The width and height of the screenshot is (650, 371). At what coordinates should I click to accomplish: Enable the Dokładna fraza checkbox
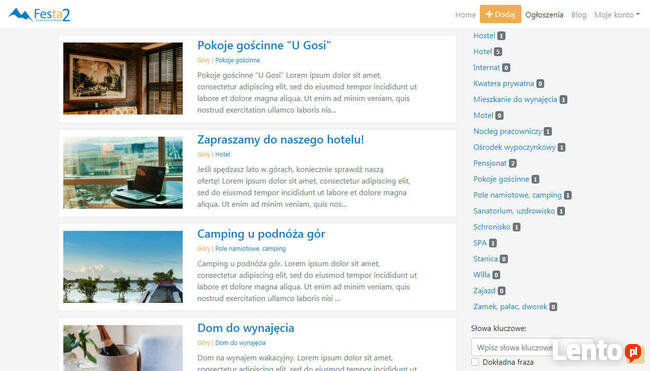[475, 362]
